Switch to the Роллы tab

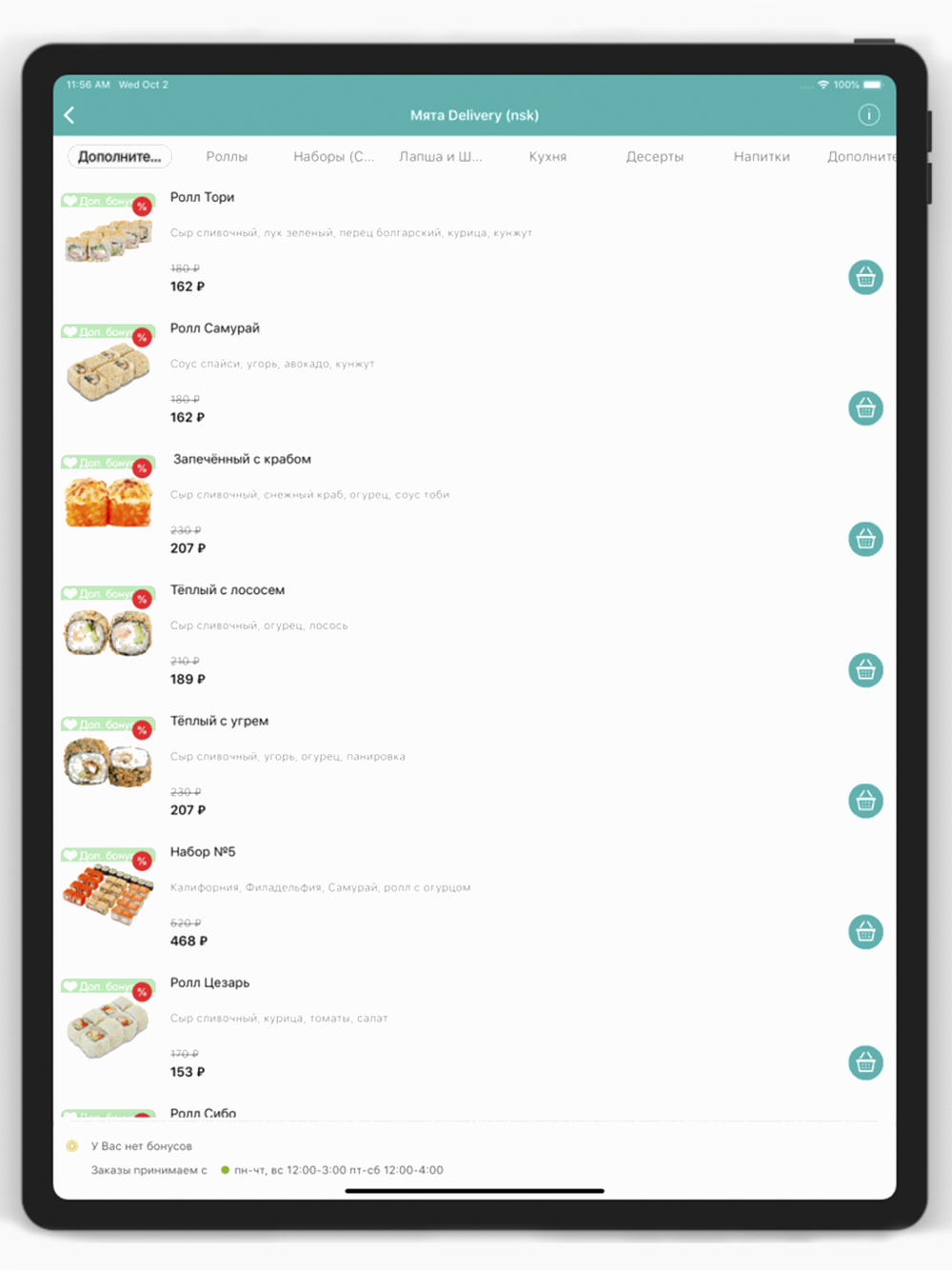click(x=227, y=156)
